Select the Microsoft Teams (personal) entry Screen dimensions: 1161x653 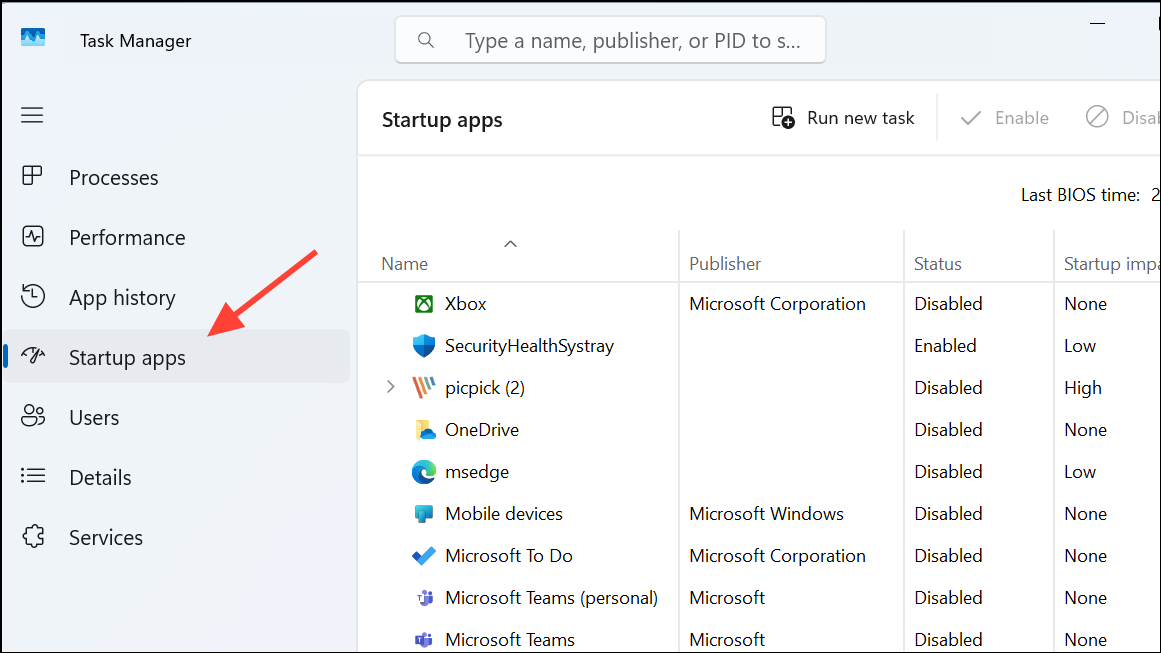[x=551, y=597]
